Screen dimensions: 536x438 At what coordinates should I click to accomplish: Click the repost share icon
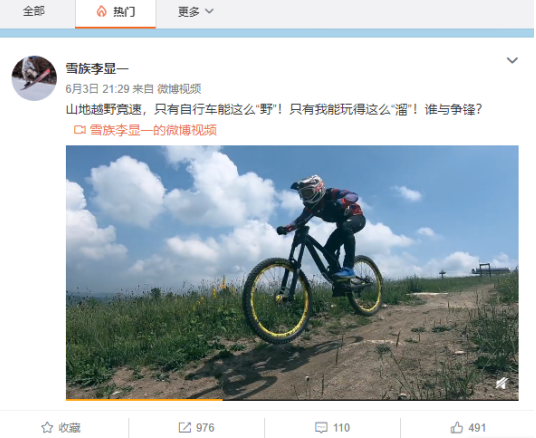pyautogui.click(x=185, y=427)
